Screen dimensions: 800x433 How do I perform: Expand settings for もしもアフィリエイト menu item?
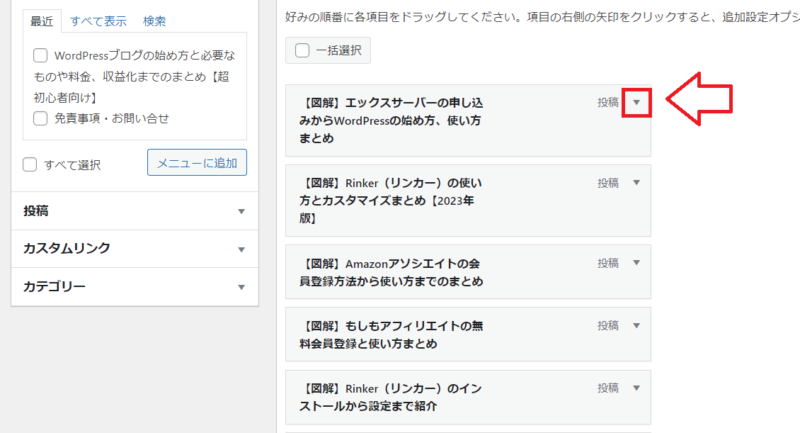636,325
